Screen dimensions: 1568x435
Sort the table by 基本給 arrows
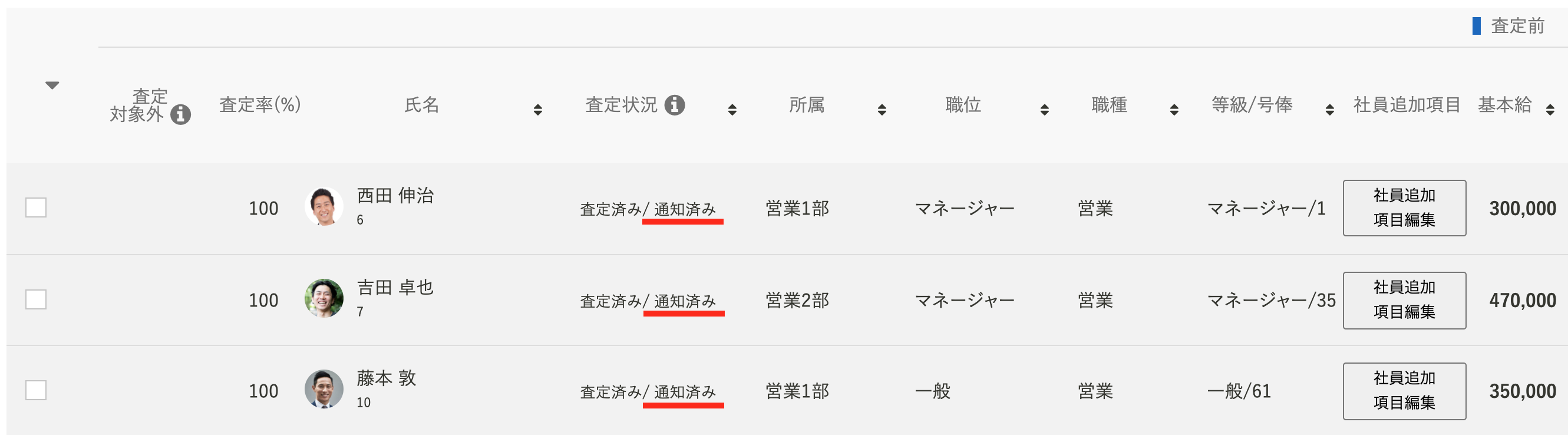point(1550,110)
